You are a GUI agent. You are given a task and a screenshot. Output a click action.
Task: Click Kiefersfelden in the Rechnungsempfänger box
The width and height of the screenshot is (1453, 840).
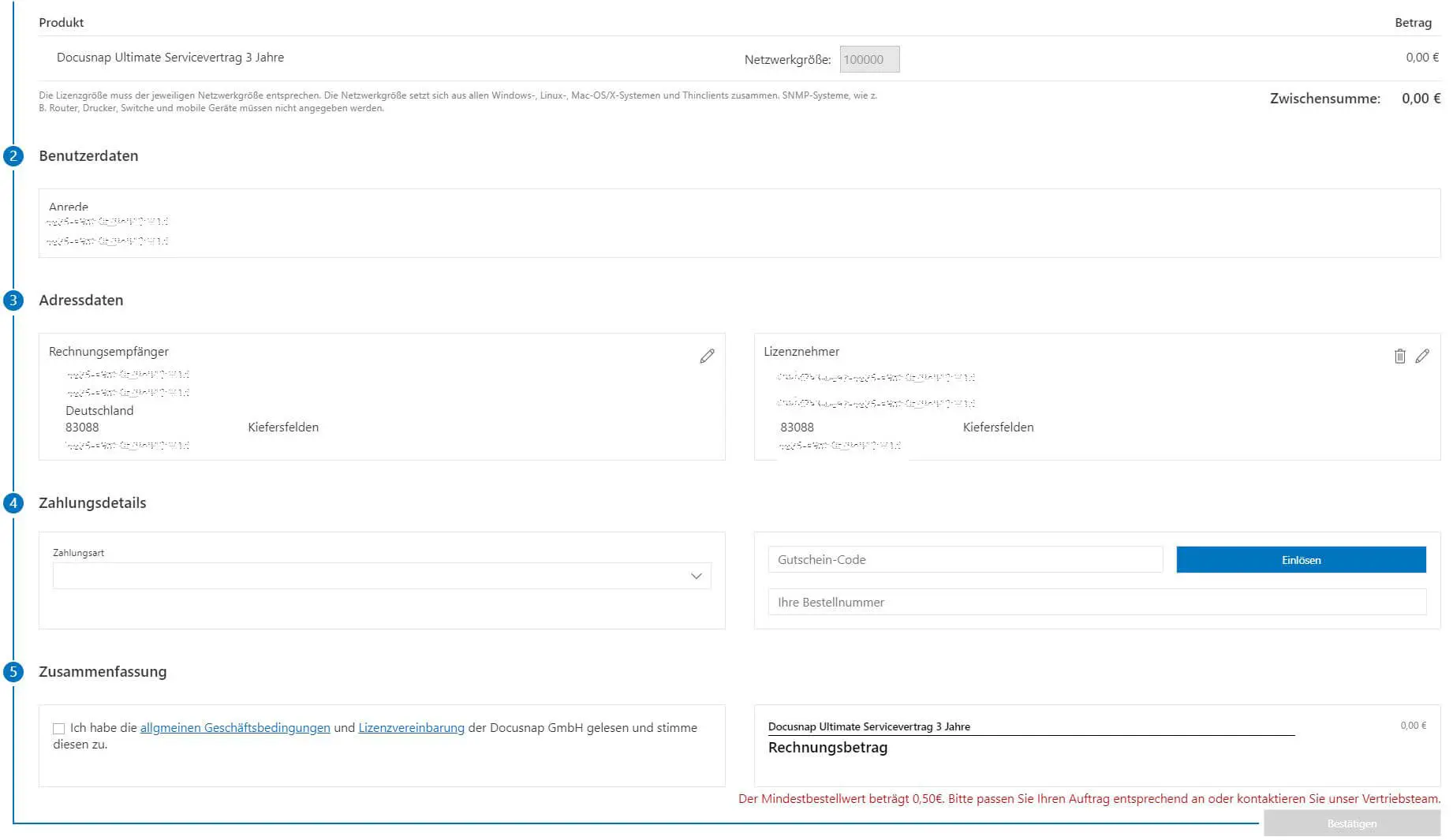pos(283,427)
